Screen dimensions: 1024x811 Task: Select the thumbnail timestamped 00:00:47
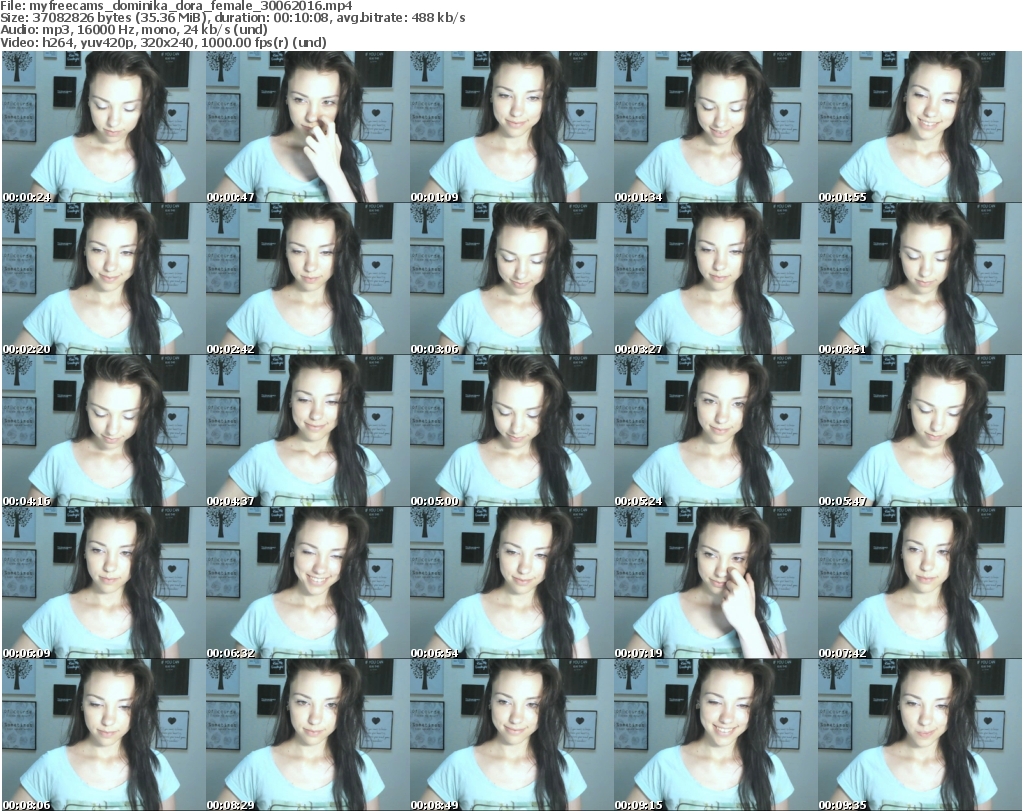point(307,127)
